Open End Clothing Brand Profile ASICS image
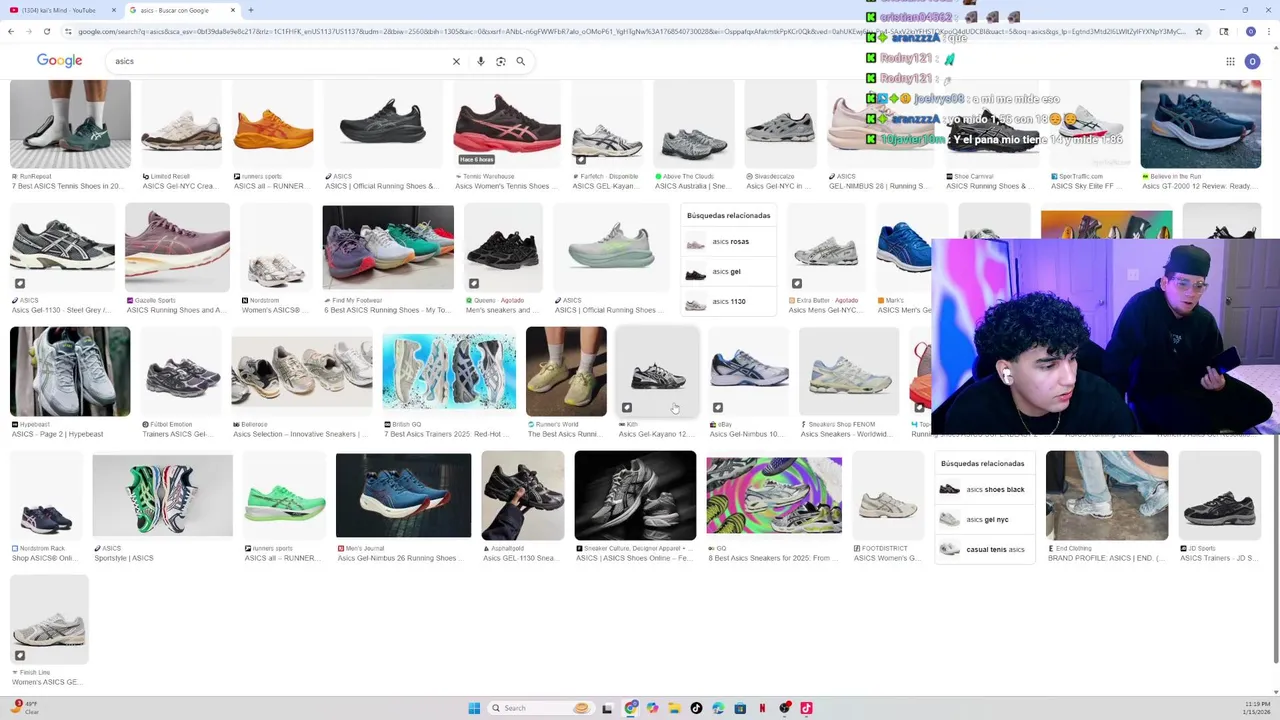Viewport: 1280px width, 720px height. tap(1107, 495)
